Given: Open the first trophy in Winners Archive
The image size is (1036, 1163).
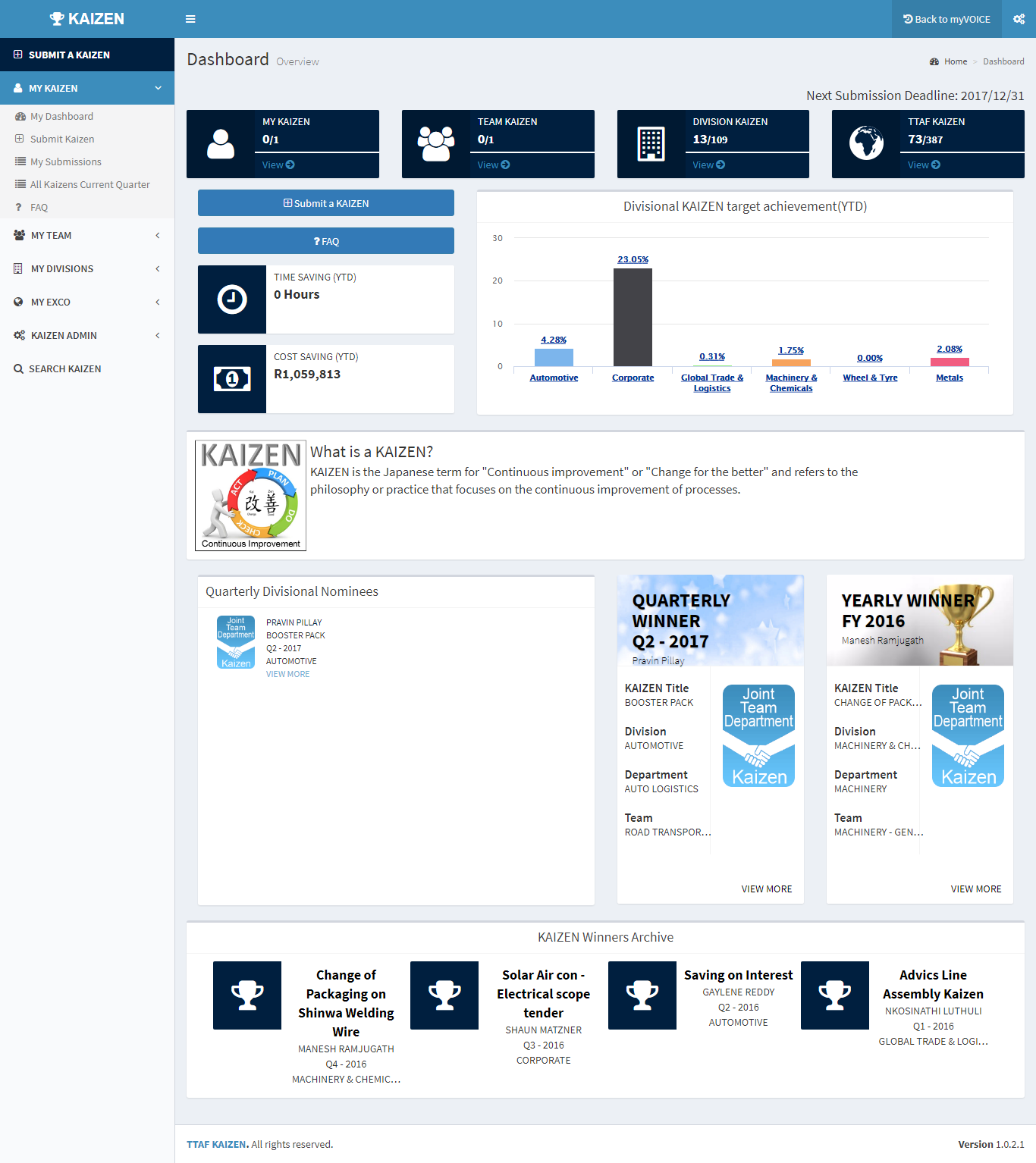Looking at the screenshot, I should [x=247, y=995].
